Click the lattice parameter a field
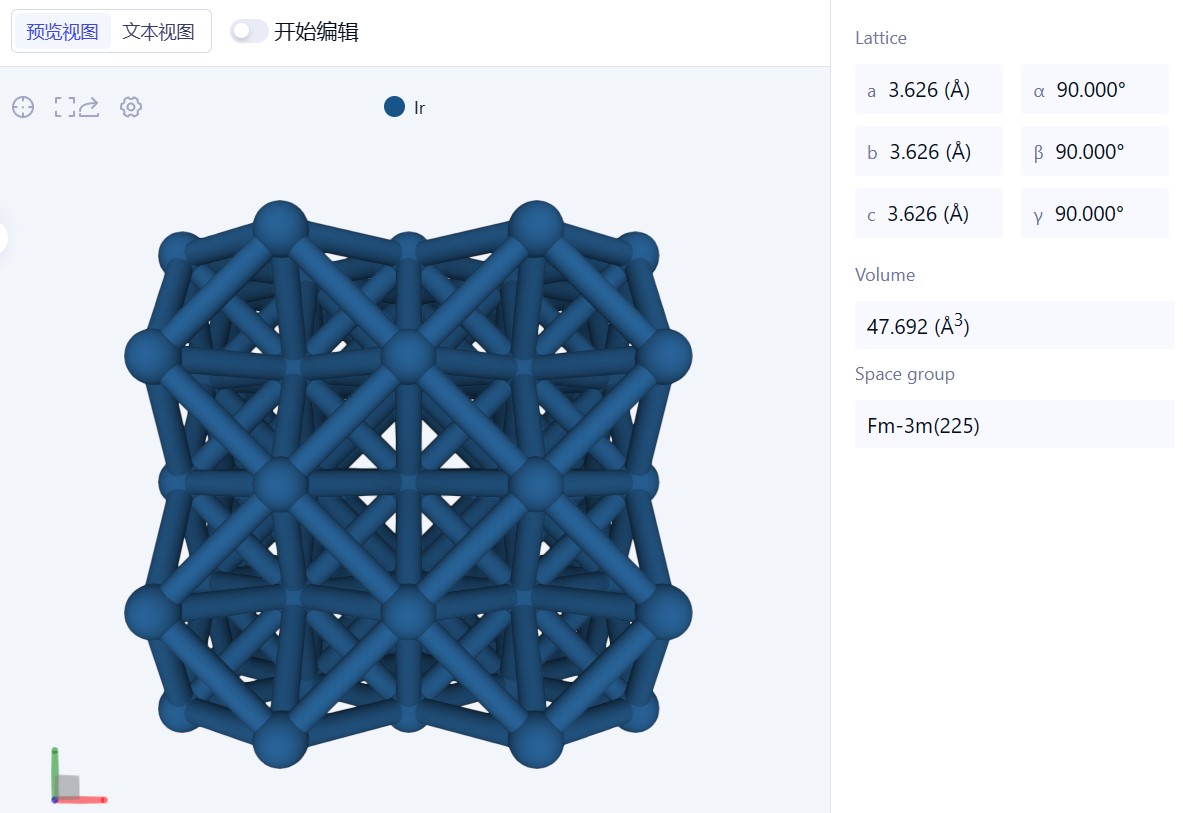Screen dimensions: 1183x813 click(928, 89)
